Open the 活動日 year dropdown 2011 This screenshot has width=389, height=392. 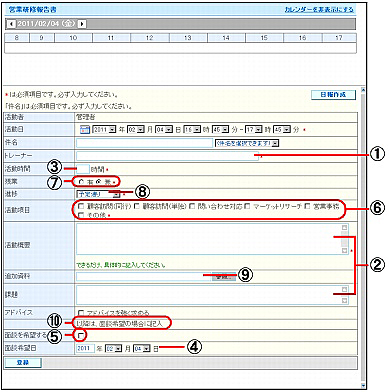point(104,129)
